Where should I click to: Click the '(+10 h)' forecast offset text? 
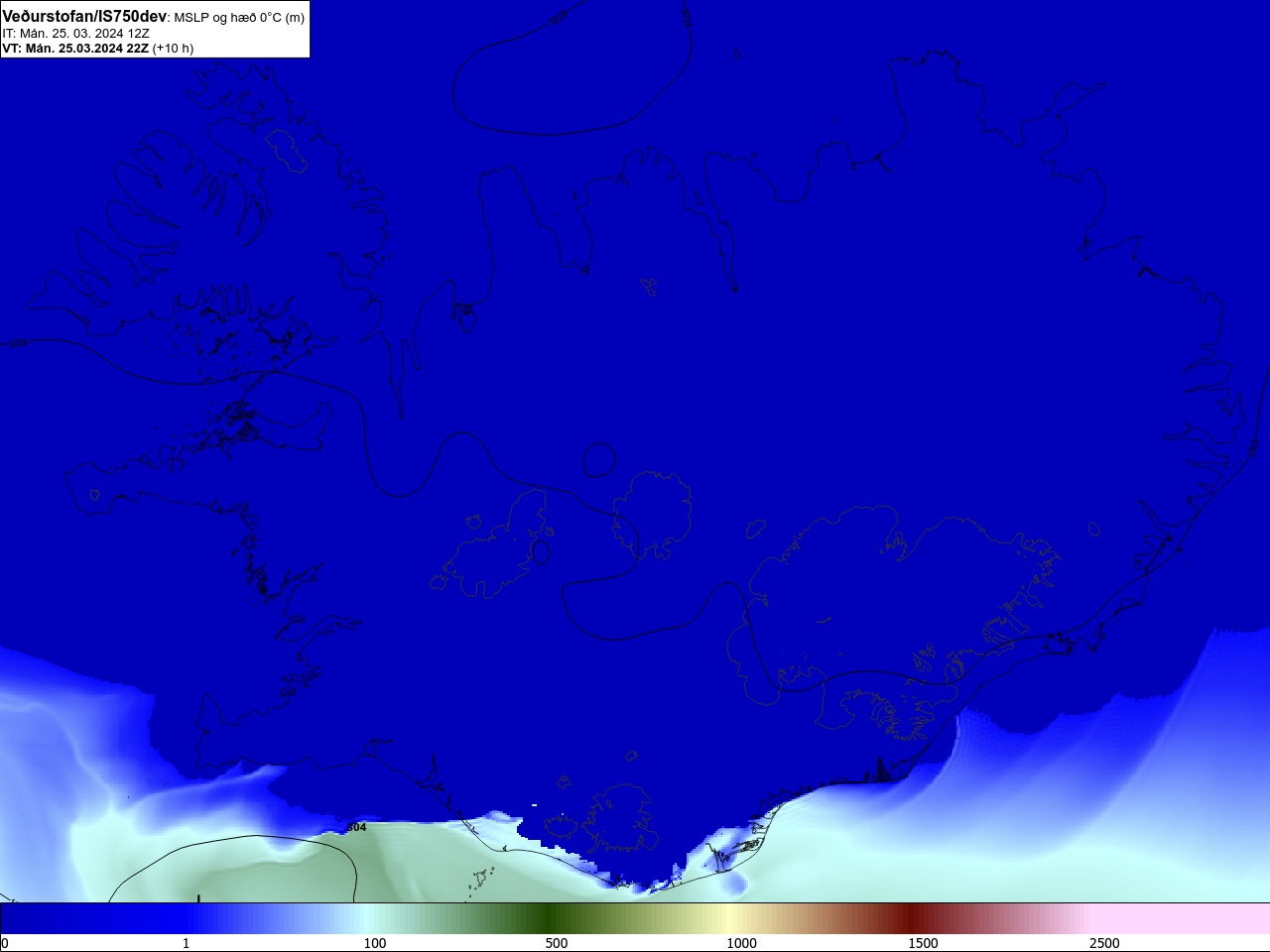tap(173, 48)
